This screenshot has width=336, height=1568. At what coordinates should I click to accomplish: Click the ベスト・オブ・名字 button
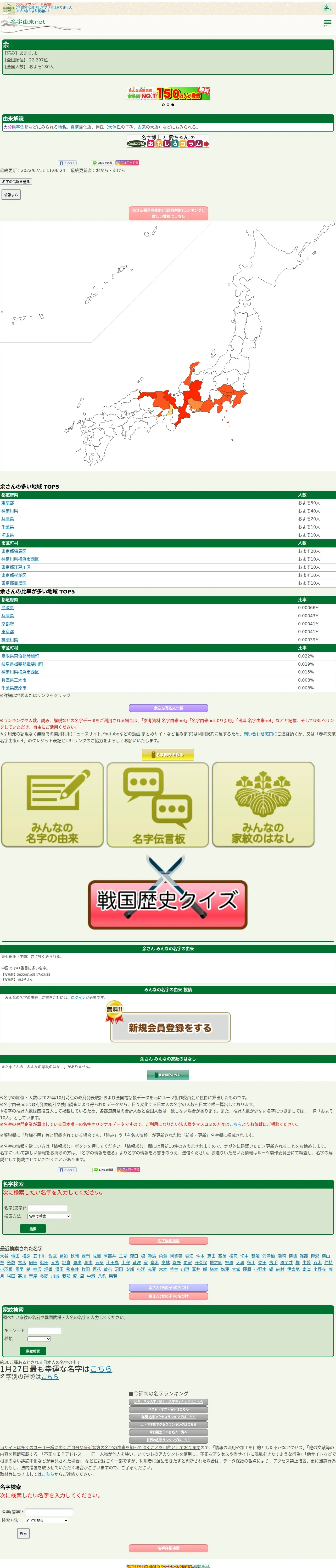[x=168, y=1410]
